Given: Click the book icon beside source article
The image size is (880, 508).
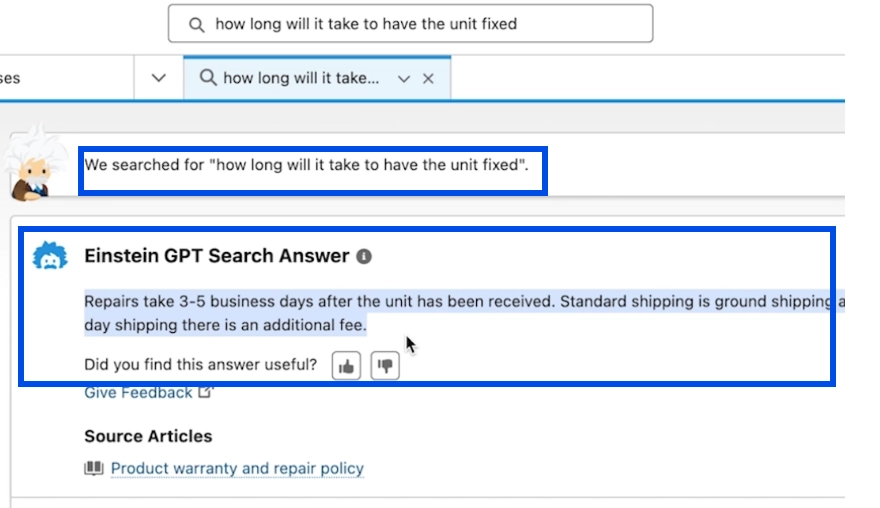Looking at the screenshot, I should click(94, 468).
